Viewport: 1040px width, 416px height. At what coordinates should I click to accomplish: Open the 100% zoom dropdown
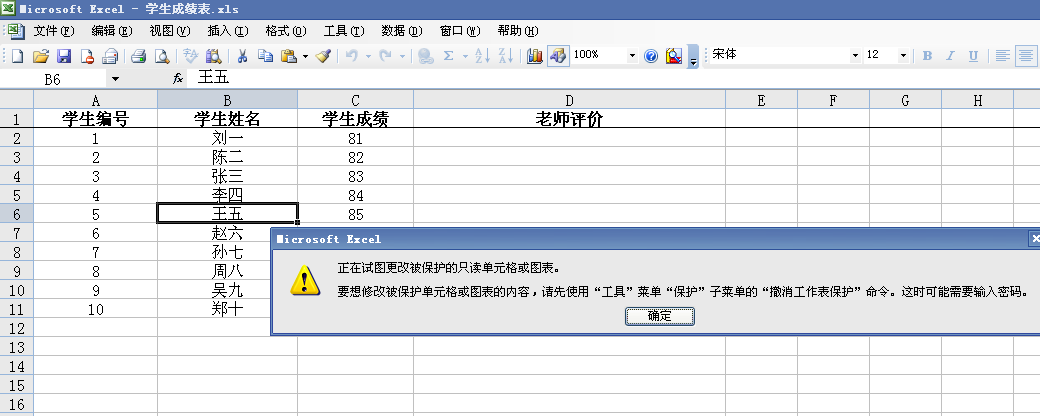tap(632, 56)
